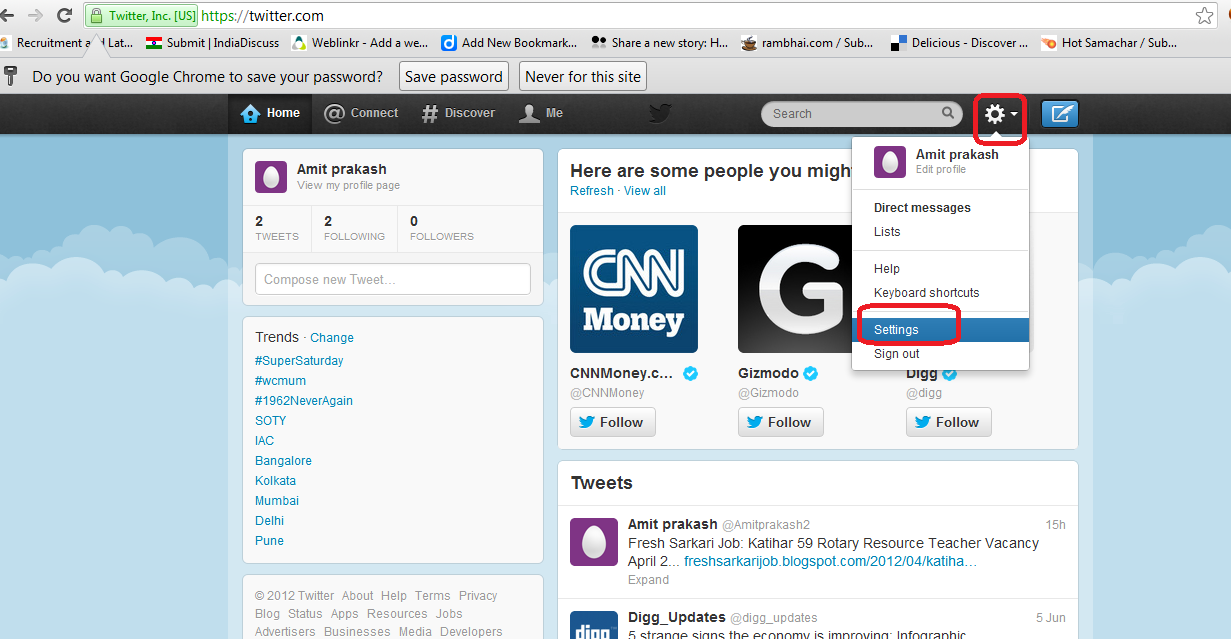Open the #SuperSaturday trend

(299, 361)
